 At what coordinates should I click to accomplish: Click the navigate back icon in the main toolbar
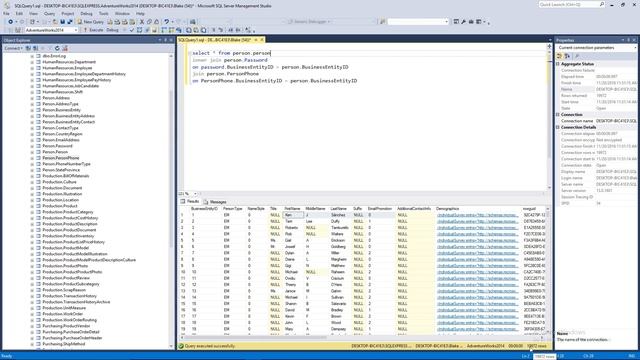click(11, 22)
